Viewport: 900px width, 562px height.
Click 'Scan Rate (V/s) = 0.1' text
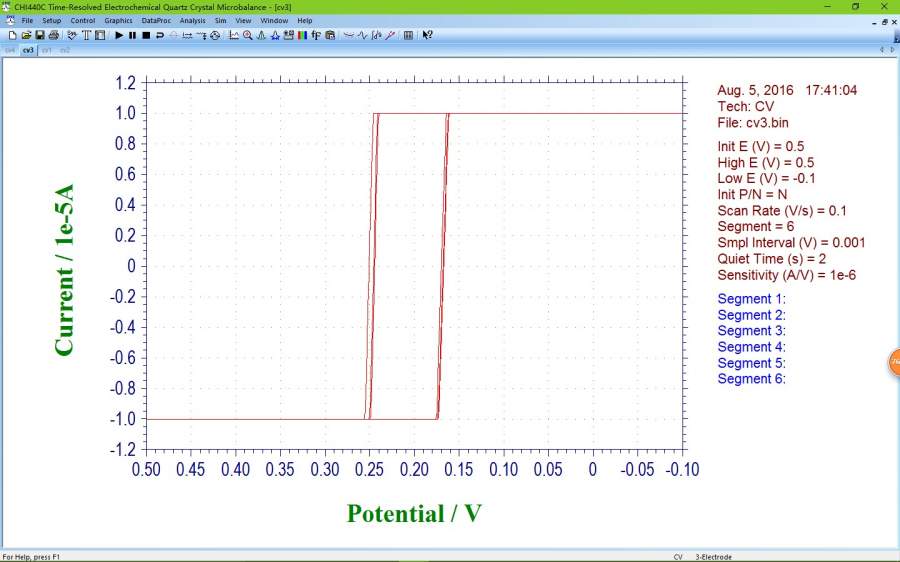coord(782,211)
